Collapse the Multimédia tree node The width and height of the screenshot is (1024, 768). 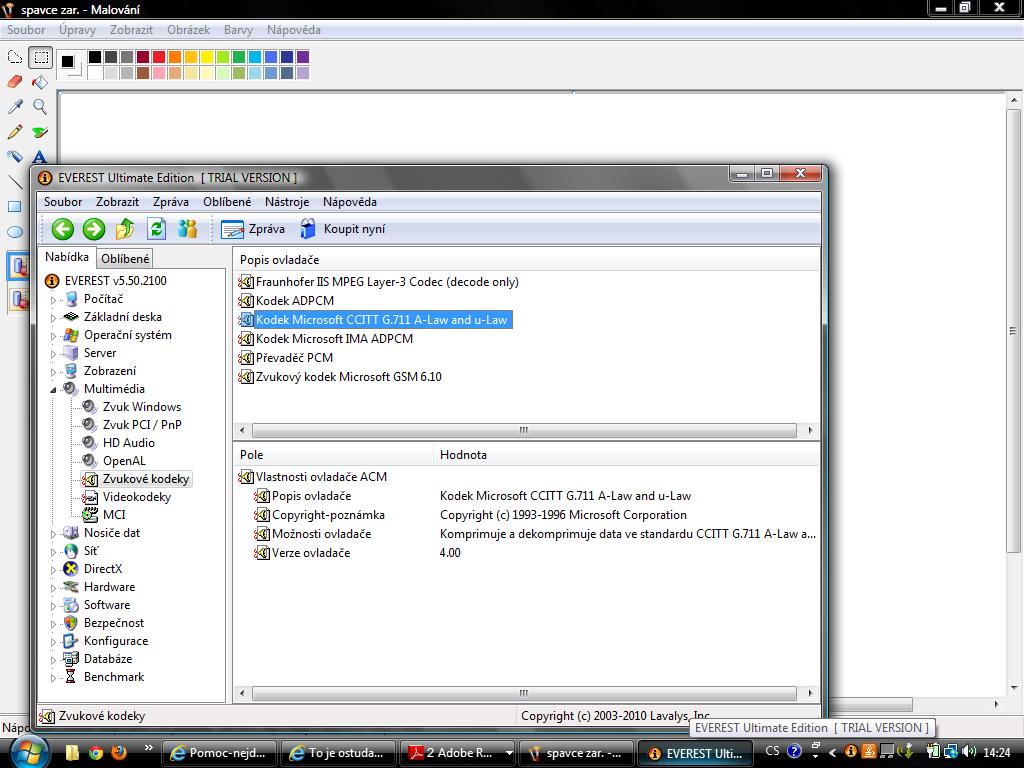pos(54,390)
